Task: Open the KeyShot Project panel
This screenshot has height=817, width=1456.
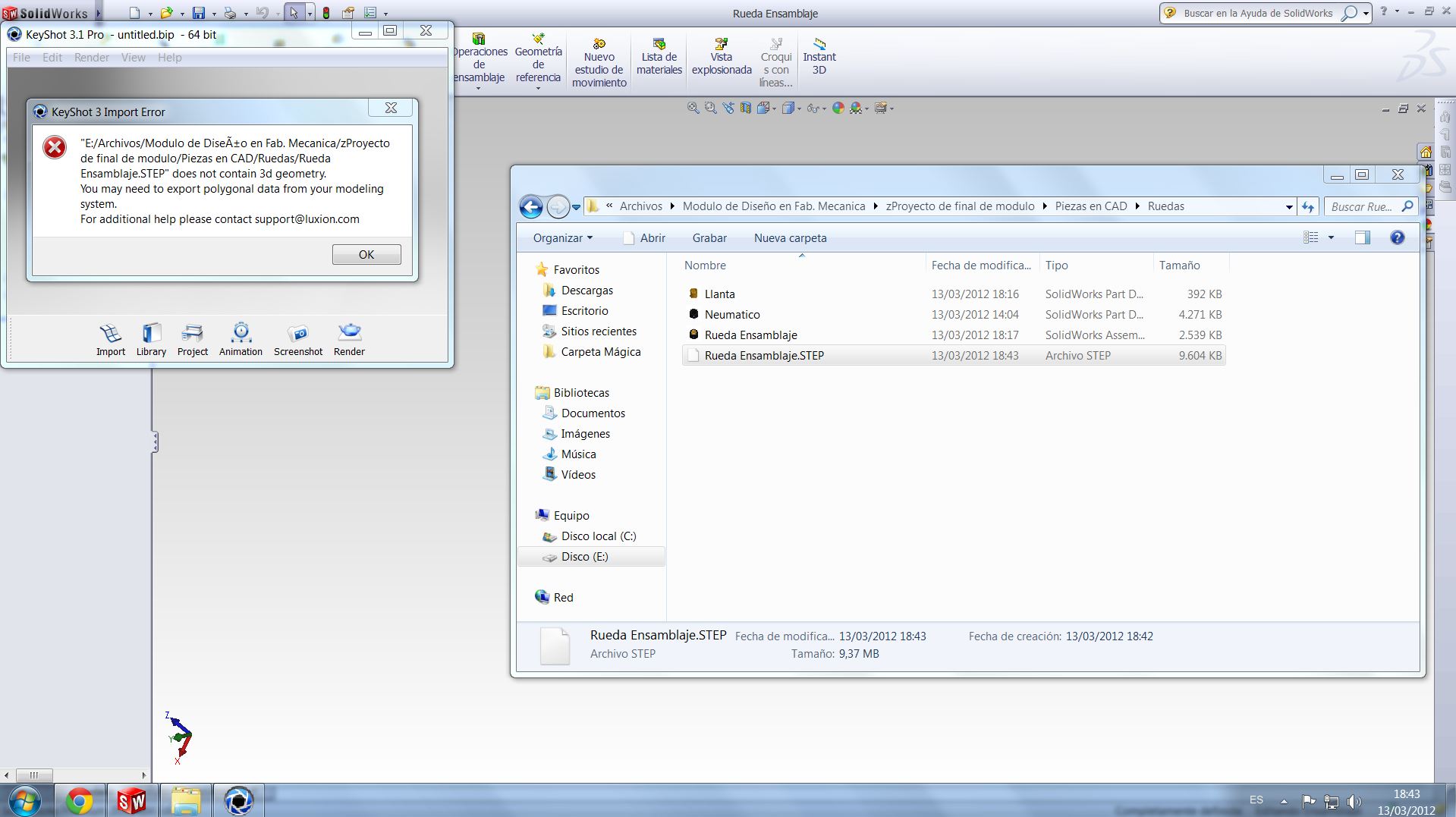Action: click(193, 339)
